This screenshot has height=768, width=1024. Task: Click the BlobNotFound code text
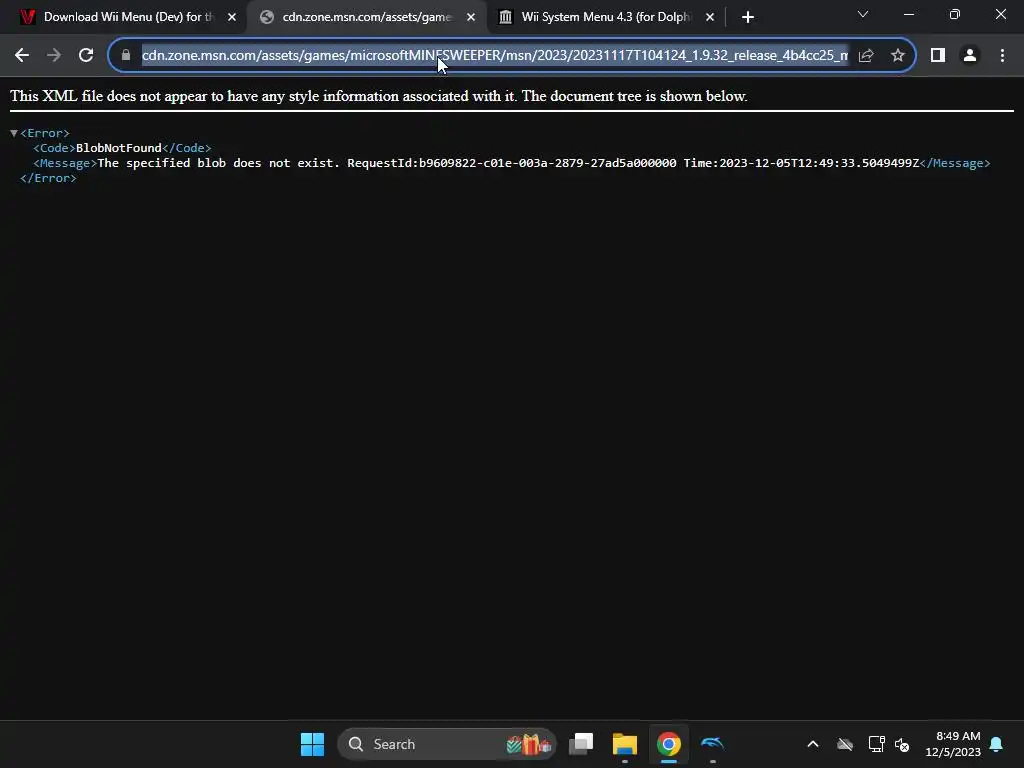[119, 148]
